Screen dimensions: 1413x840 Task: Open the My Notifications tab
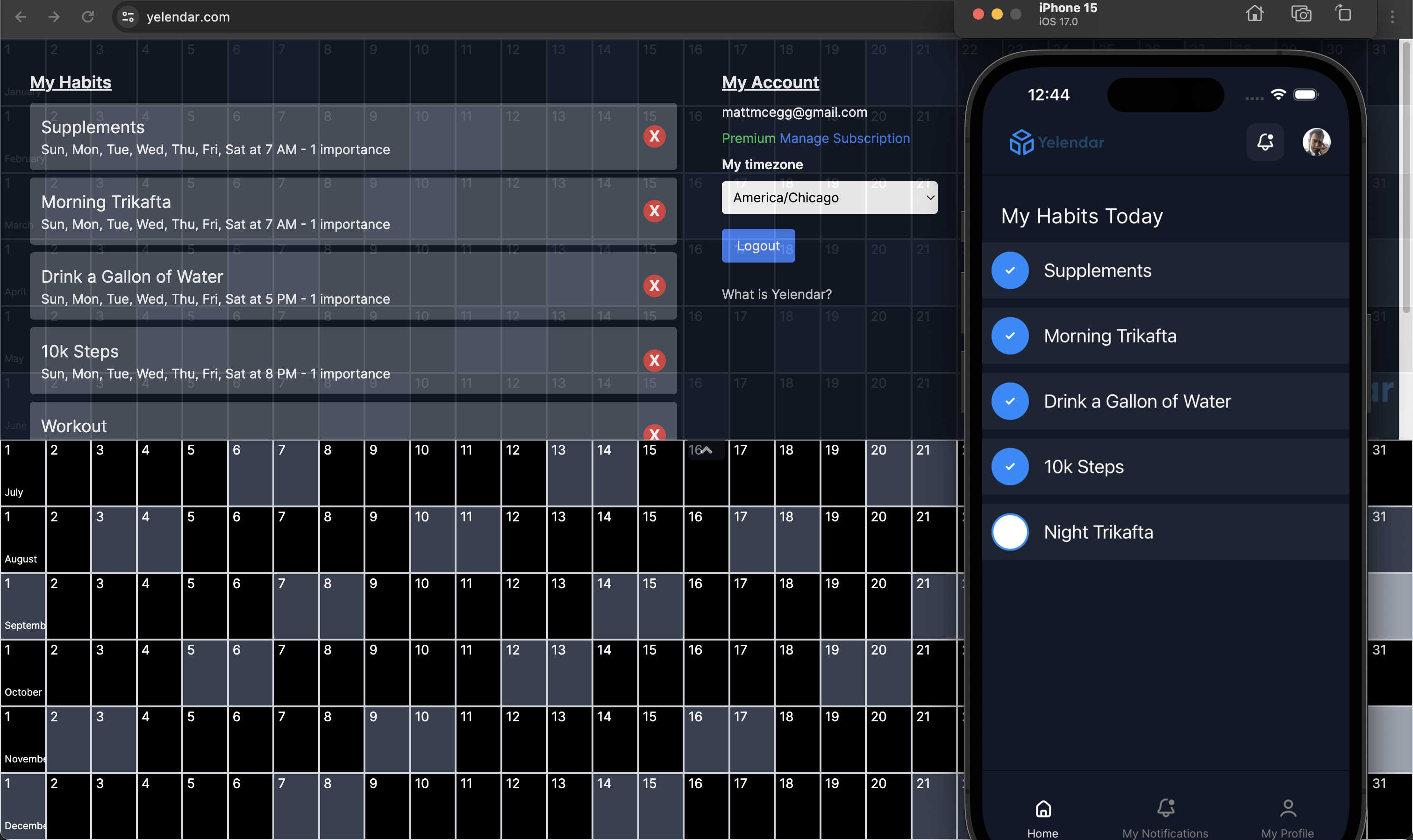click(x=1165, y=818)
